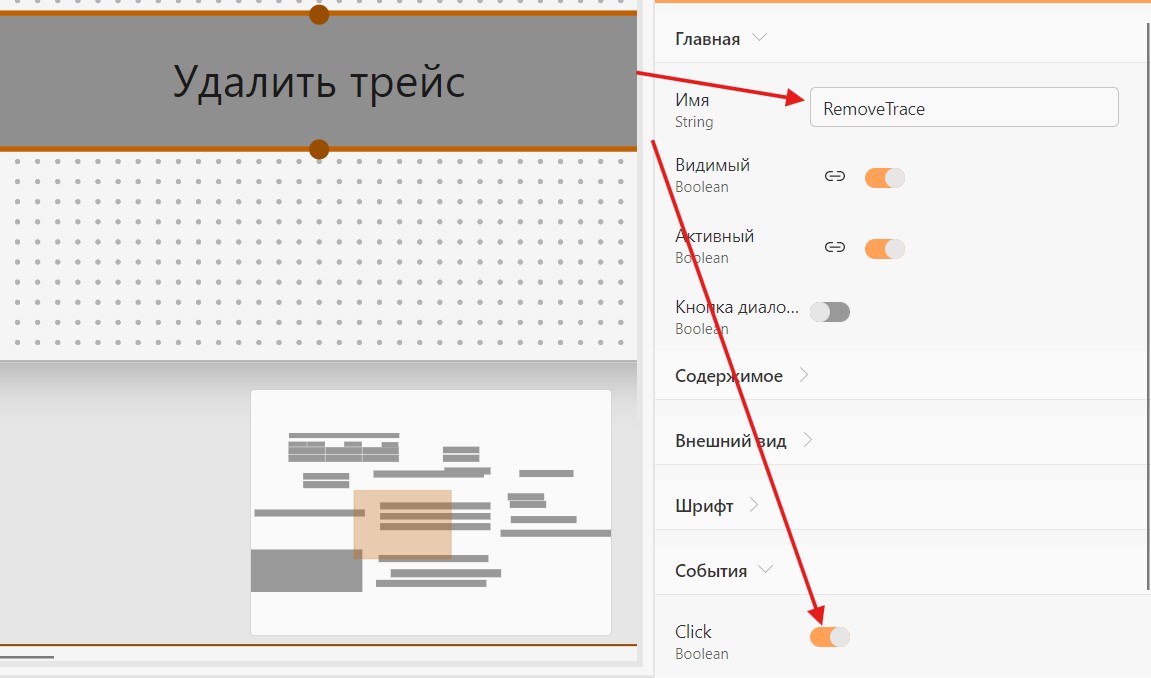Collapse the Главная section chevron

pyautogui.click(x=760, y=37)
